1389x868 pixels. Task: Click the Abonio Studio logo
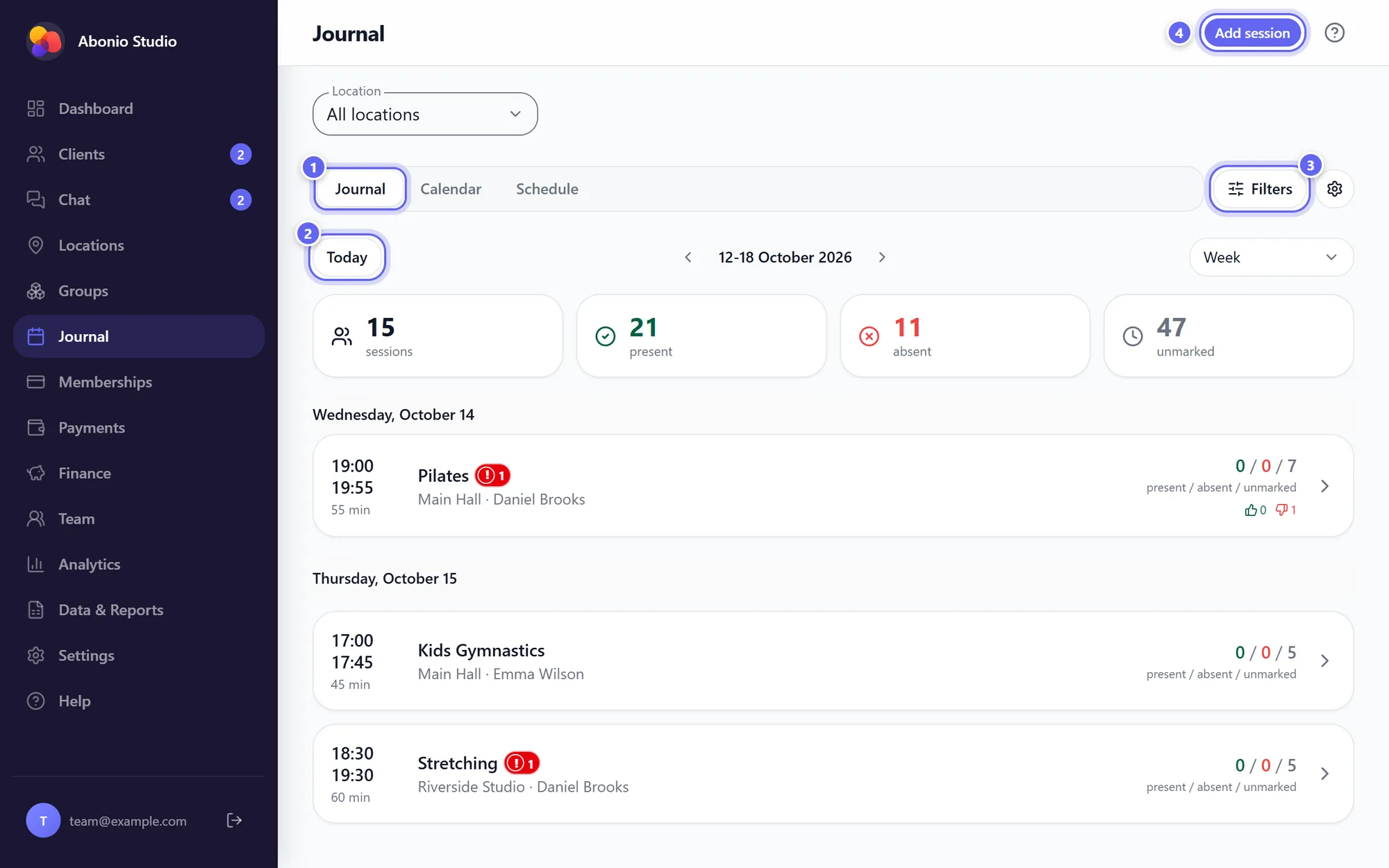(45, 41)
